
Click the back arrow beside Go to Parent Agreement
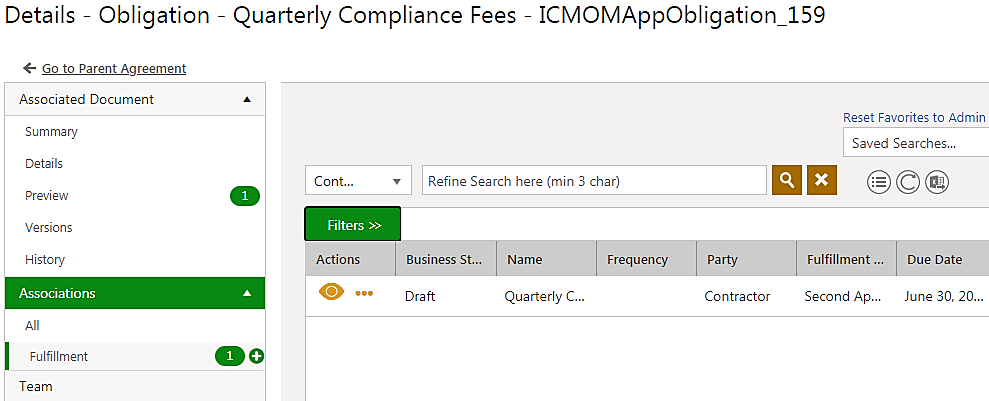pos(28,68)
